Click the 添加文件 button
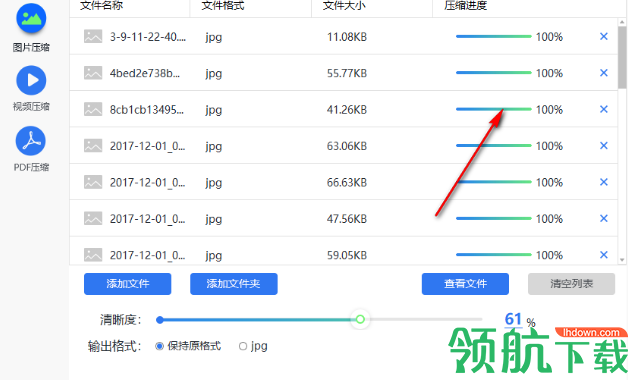Screen dimensions: 628x380 (128, 284)
